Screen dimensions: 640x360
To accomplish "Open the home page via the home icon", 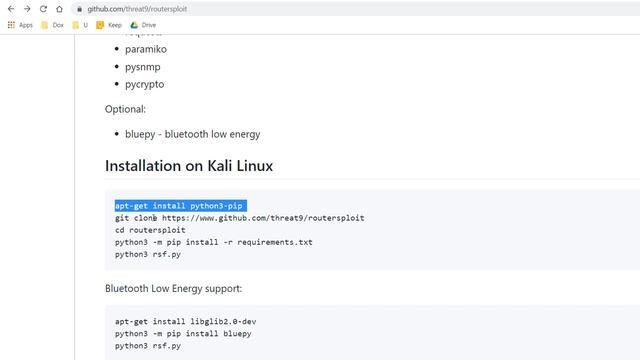I will coord(59,9).
